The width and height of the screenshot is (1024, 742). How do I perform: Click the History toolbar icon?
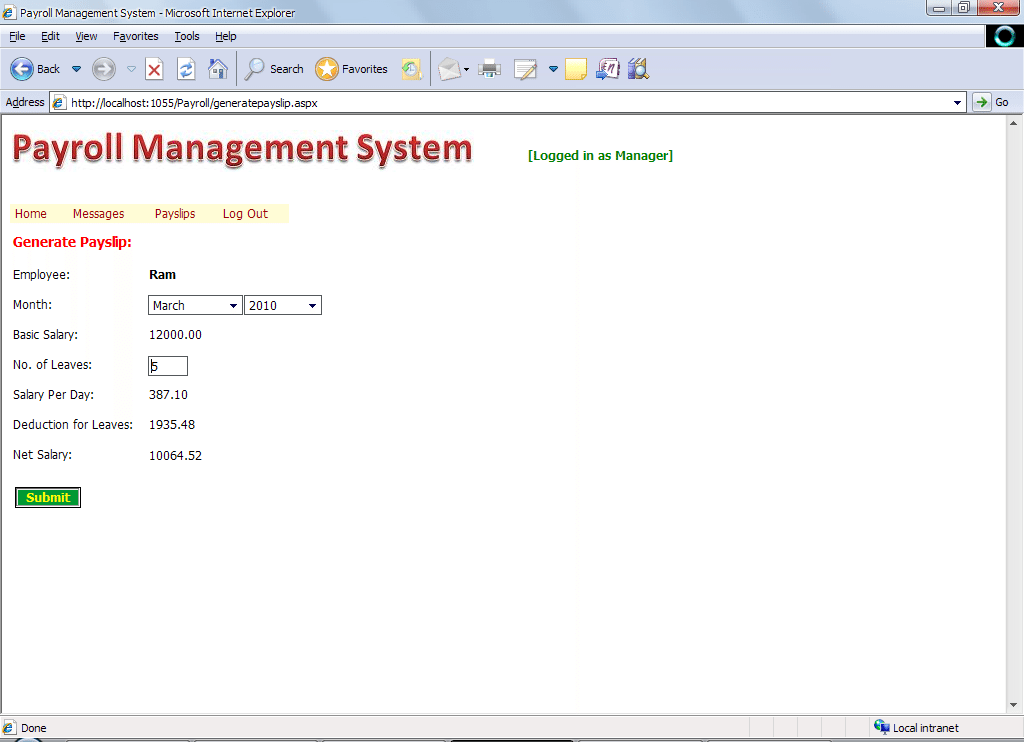coord(411,69)
